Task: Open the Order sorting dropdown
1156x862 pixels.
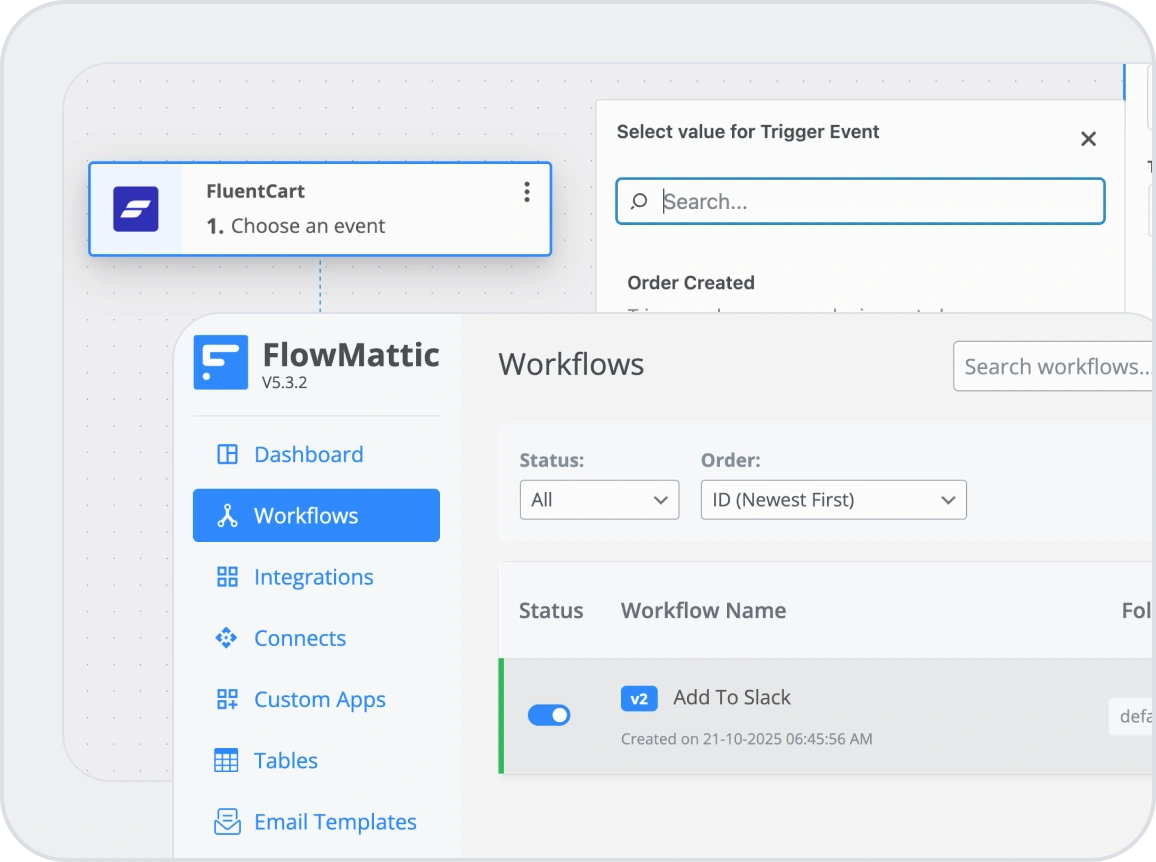Action: point(833,500)
